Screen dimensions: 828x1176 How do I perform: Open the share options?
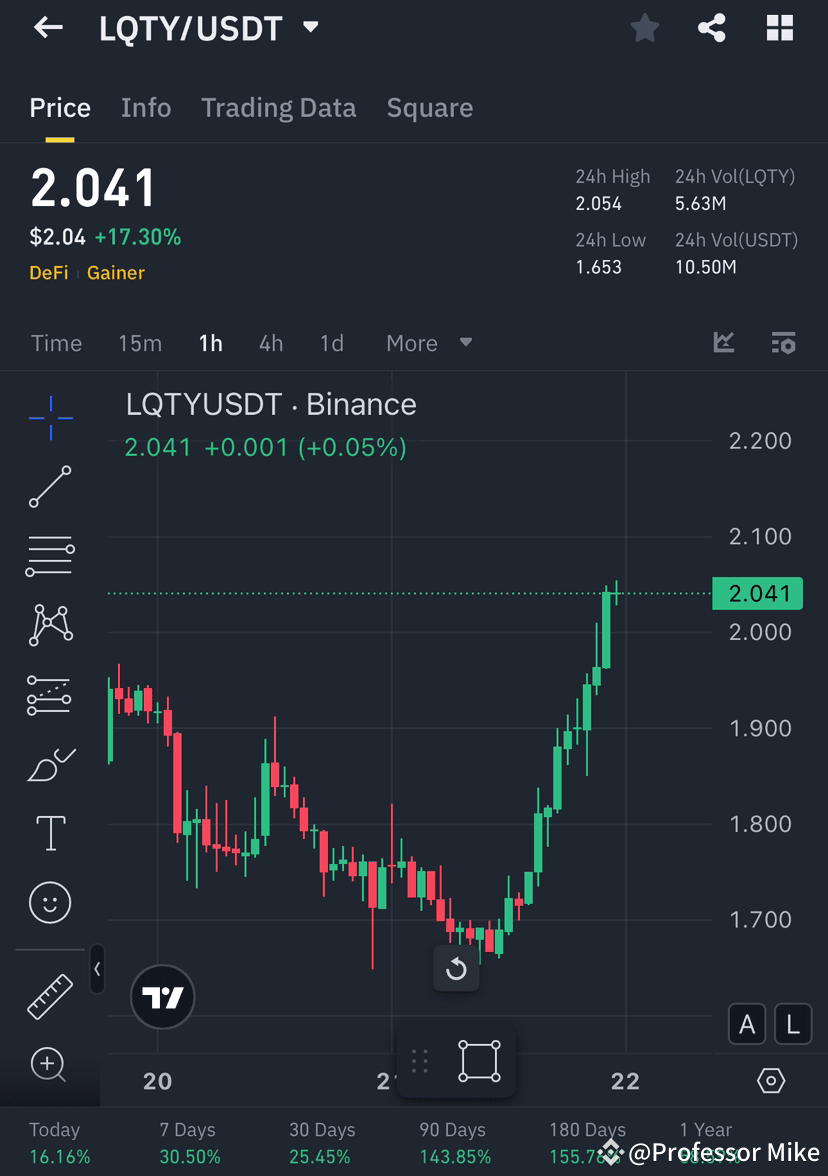(x=711, y=28)
